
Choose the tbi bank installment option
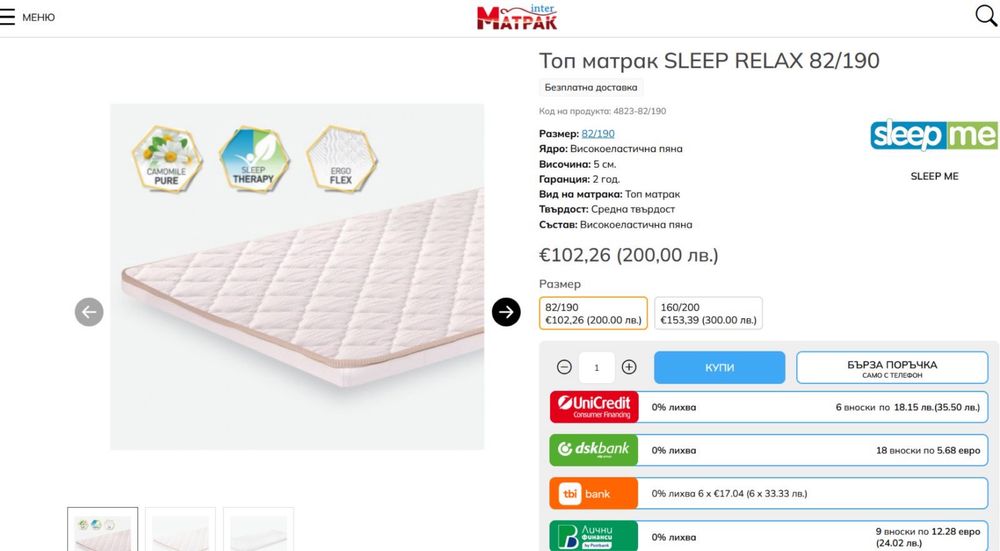pyautogui.click(x=768, y=494)
